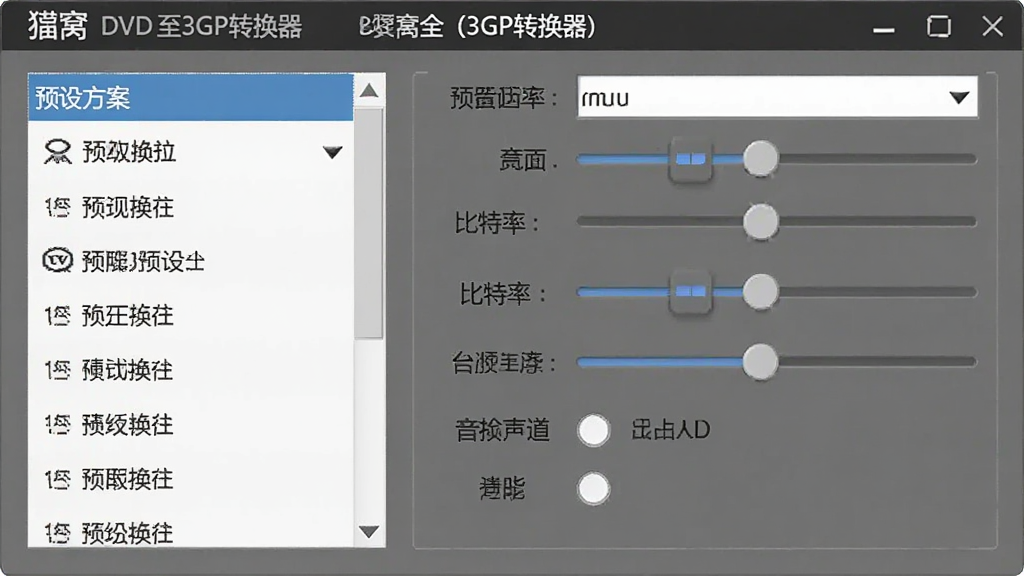Select the TV preset row text

coord(143,261)
